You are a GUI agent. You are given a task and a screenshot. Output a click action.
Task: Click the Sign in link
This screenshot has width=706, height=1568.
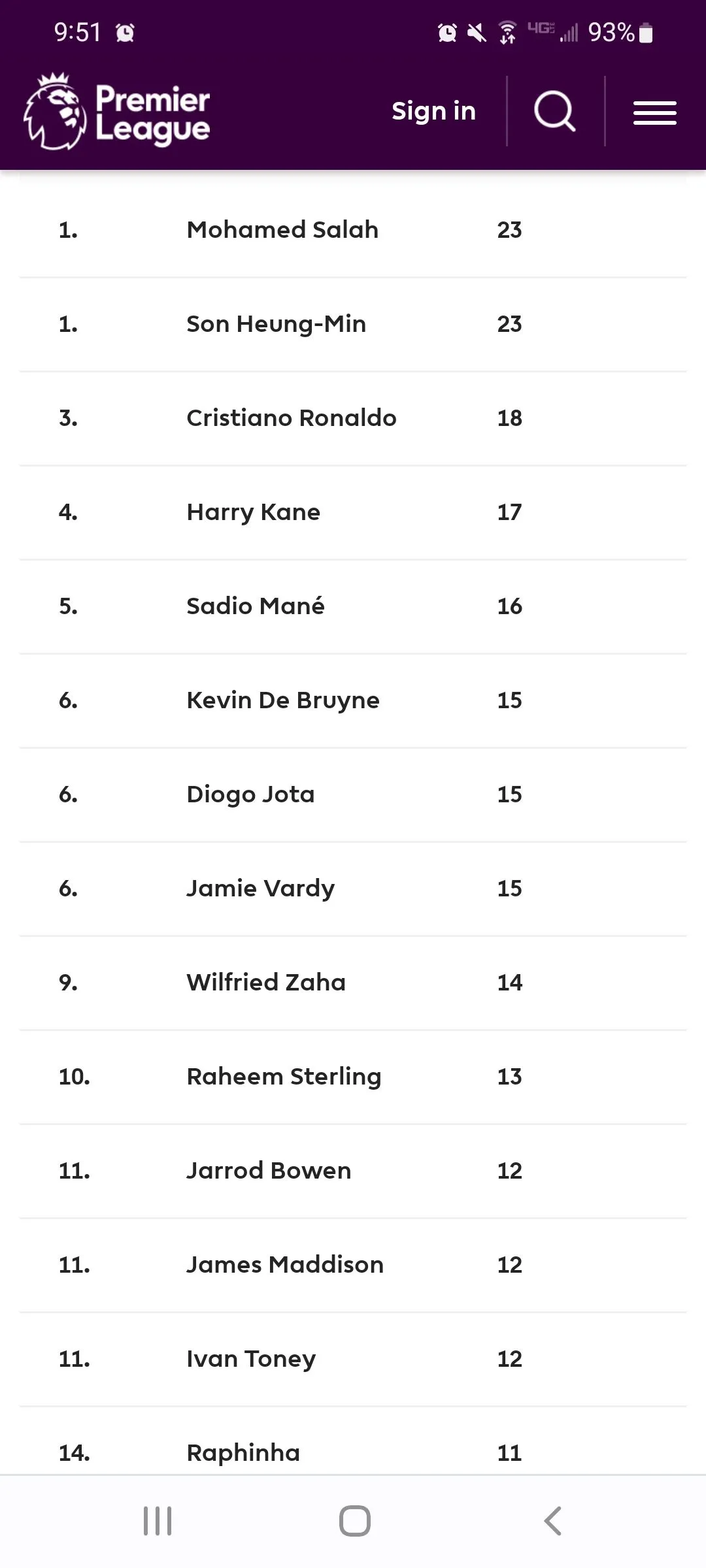pyautogui.click(x=433, y=111)
